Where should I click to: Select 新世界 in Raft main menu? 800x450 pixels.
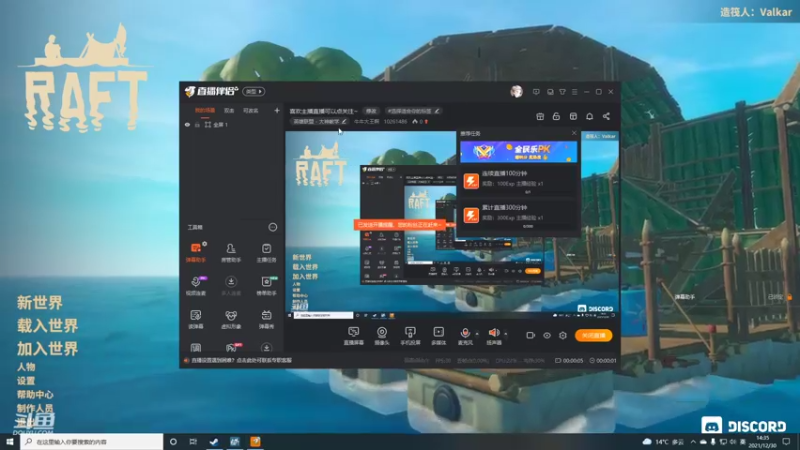point(40,303)
